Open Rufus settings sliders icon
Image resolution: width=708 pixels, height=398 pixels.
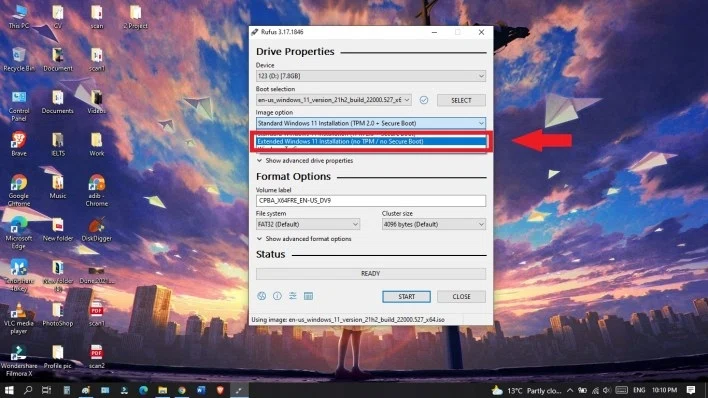[293, 296]
